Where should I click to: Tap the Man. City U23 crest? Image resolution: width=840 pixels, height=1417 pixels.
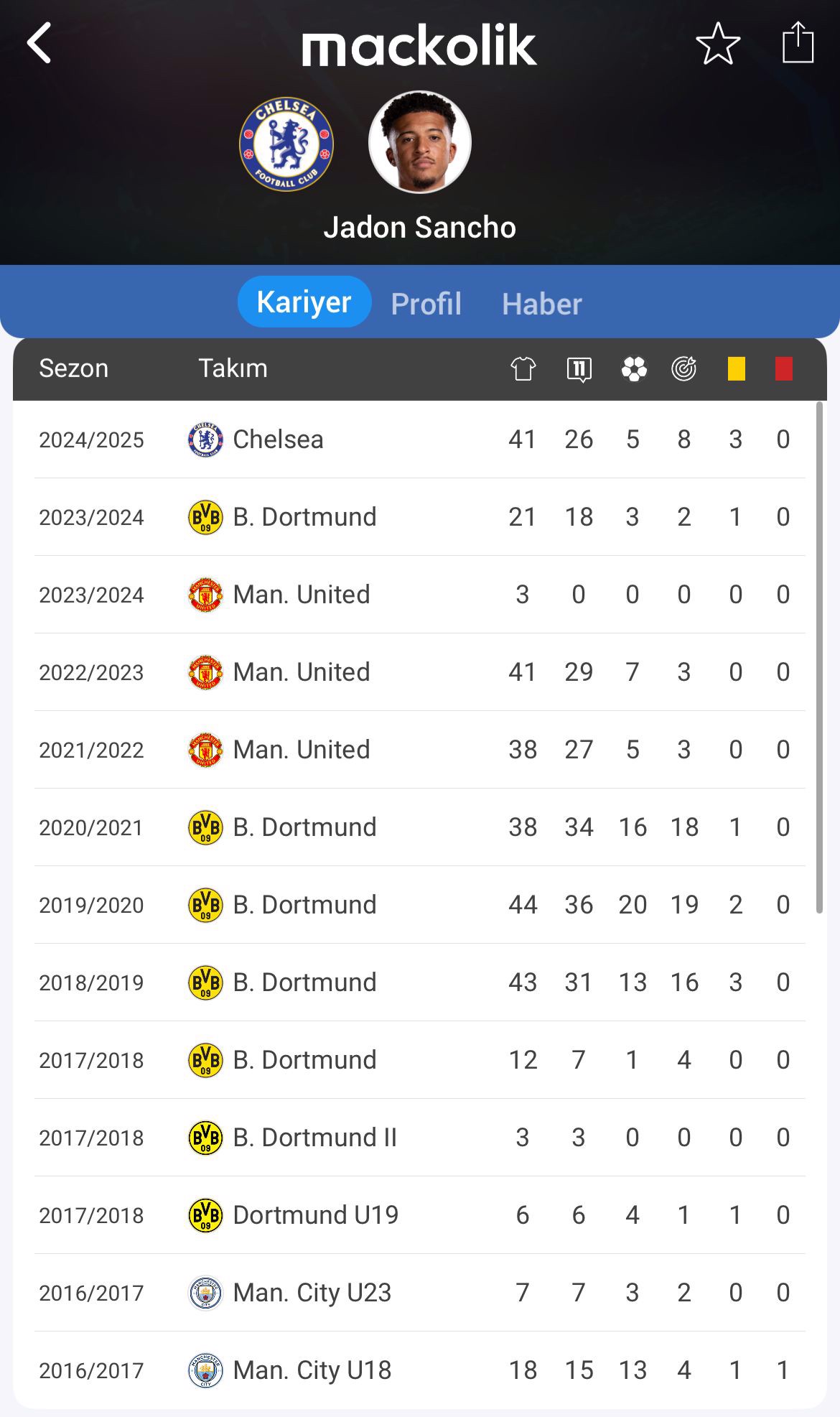pos(205,1293)
